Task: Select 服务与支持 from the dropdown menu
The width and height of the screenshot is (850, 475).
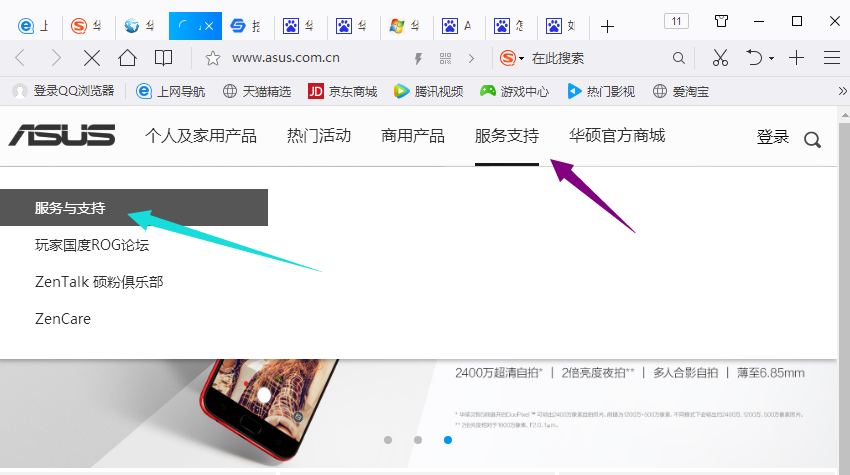Action: [x=70, y=208]
